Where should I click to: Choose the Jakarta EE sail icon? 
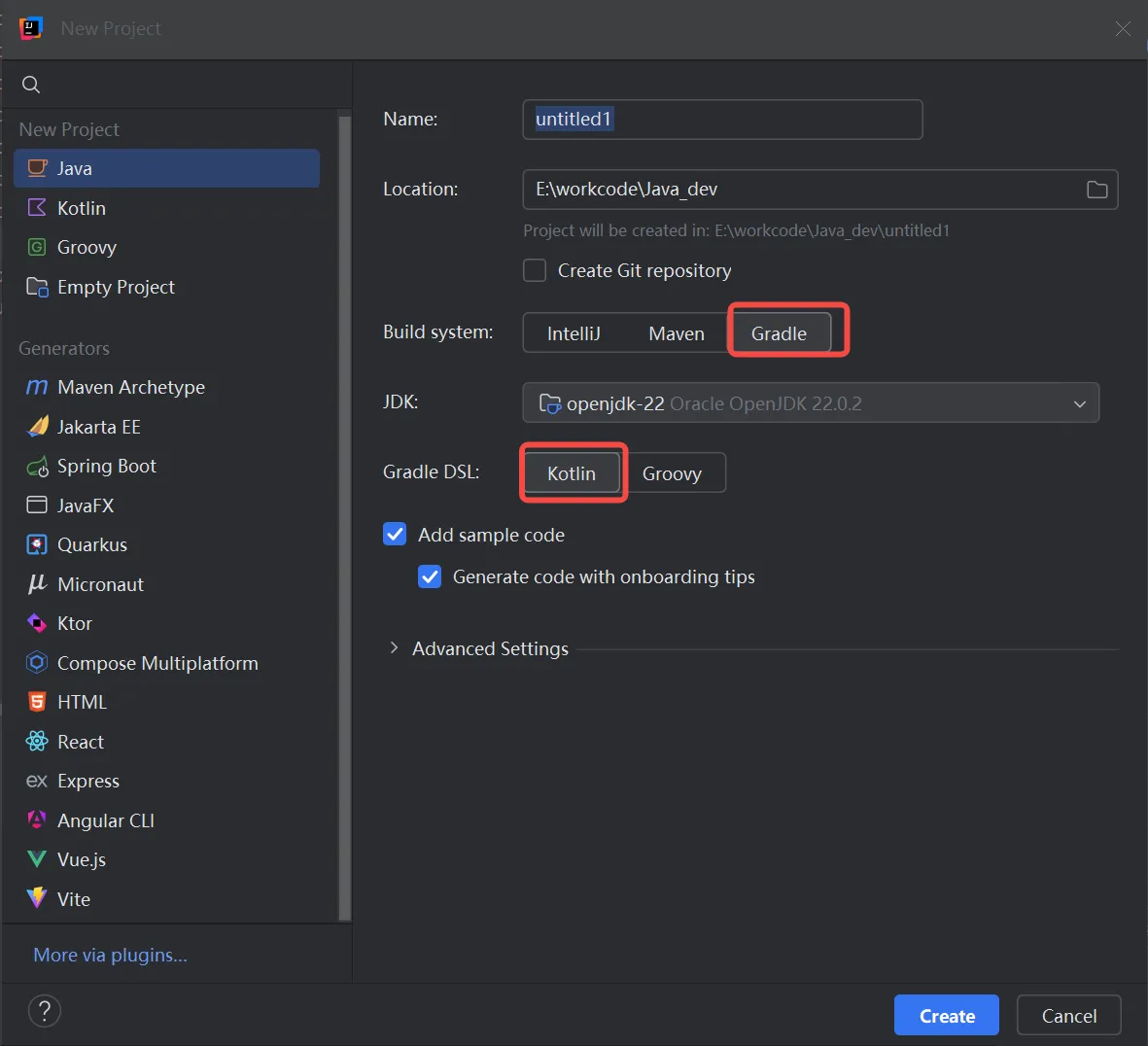[37, 426]
